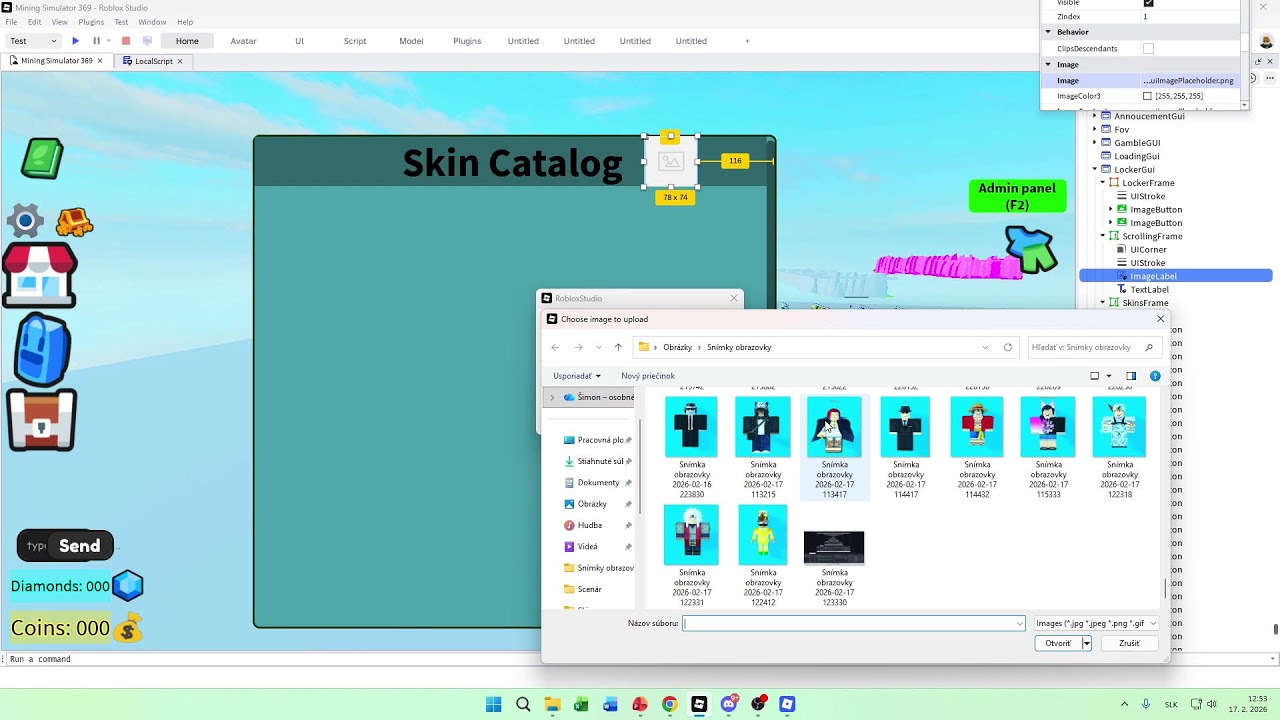
Task: Select the LocalScript document tab
Action: point(154,61)
